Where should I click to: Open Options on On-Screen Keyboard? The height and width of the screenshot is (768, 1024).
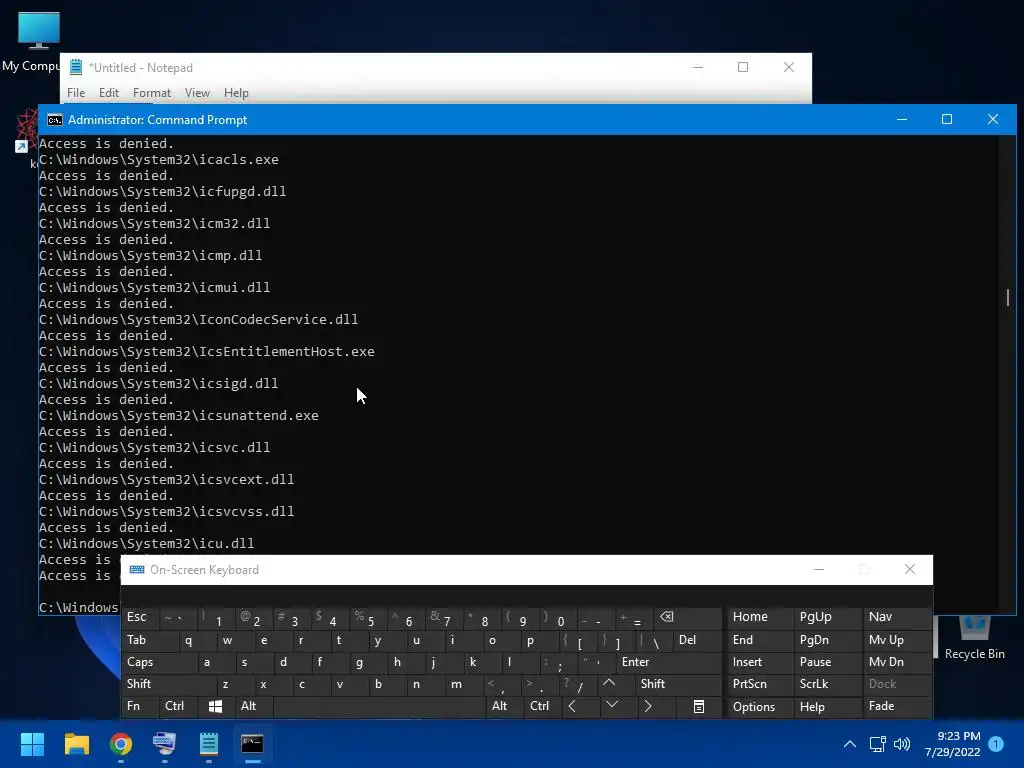coord(759,707)
